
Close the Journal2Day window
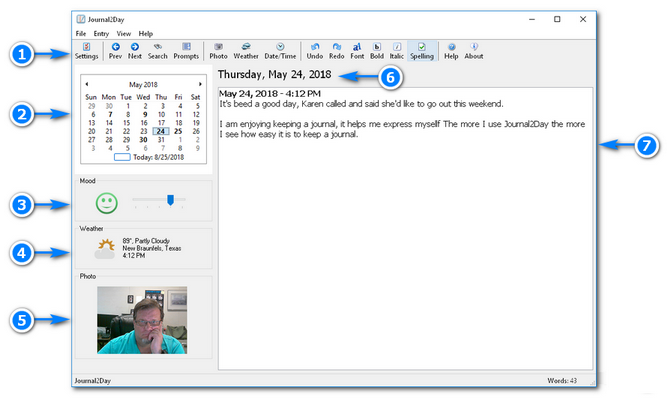pos(583,19)
